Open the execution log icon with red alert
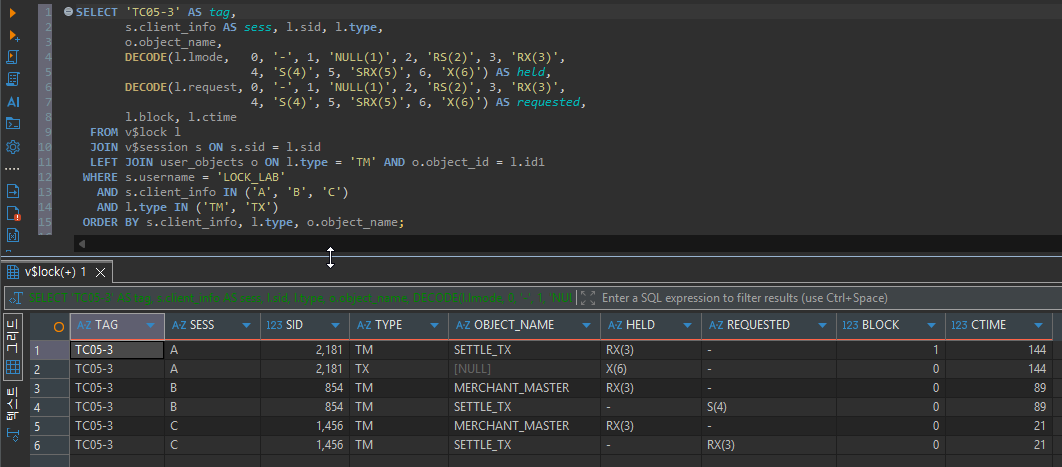Image resolution: width=1062 pixels, height=467 pixels. [x=13, y=213]
